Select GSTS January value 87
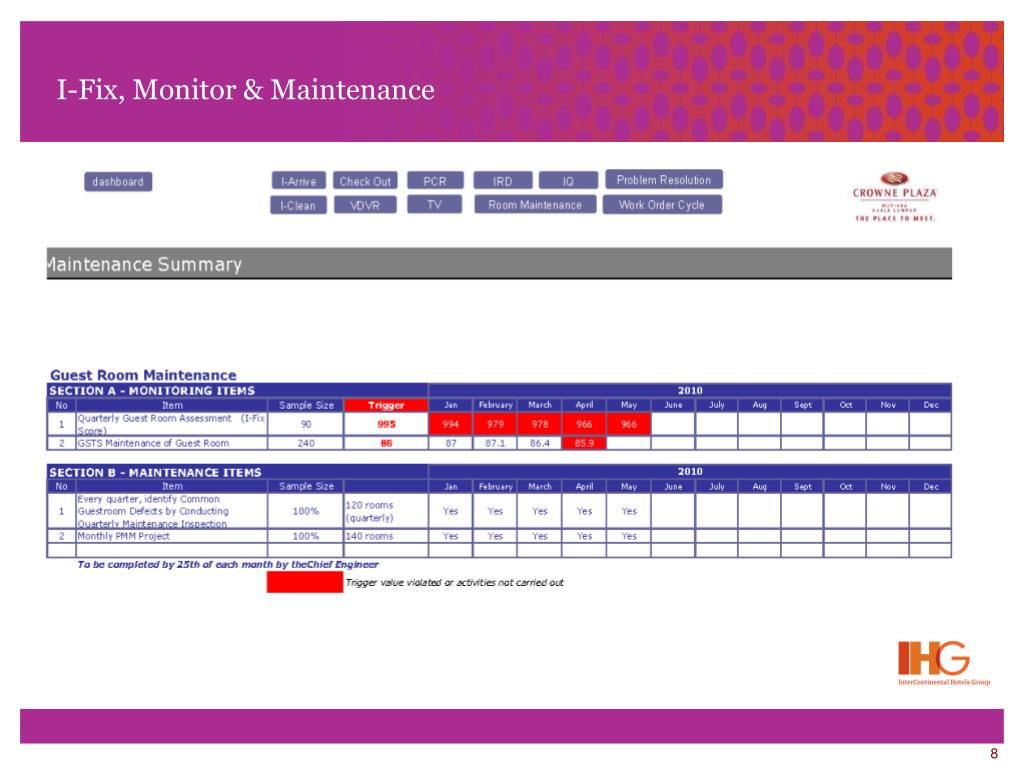The width and height of the screenshot is (1024, 768). tap(451, 443)
